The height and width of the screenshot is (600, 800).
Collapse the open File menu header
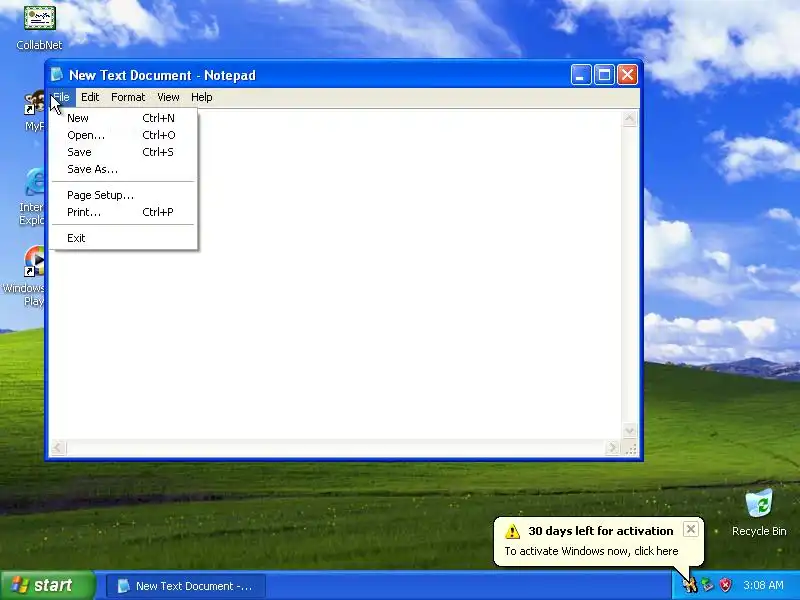(x=61, y=97)
